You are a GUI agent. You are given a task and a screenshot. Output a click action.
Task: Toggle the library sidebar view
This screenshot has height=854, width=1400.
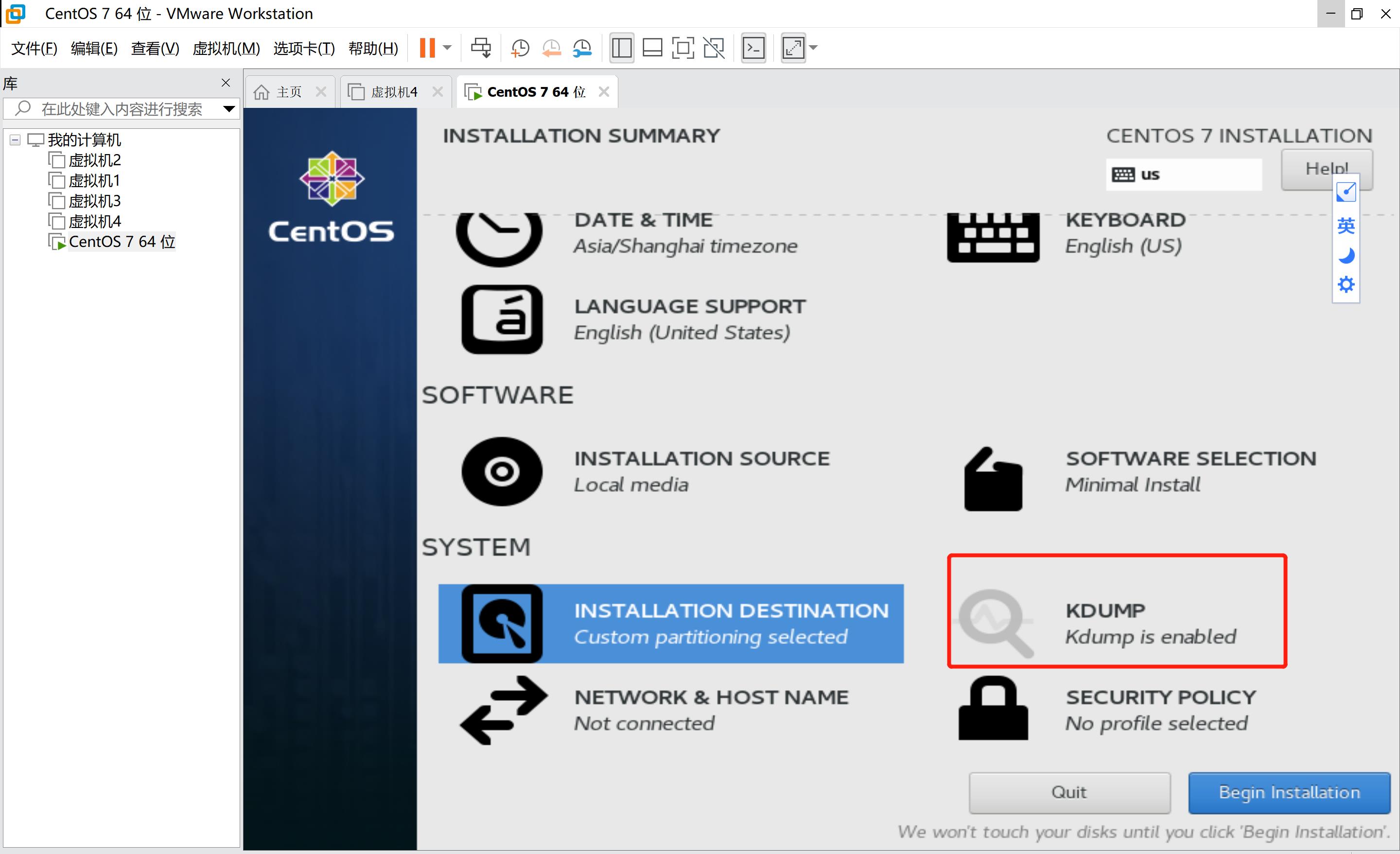coord(622,48)
